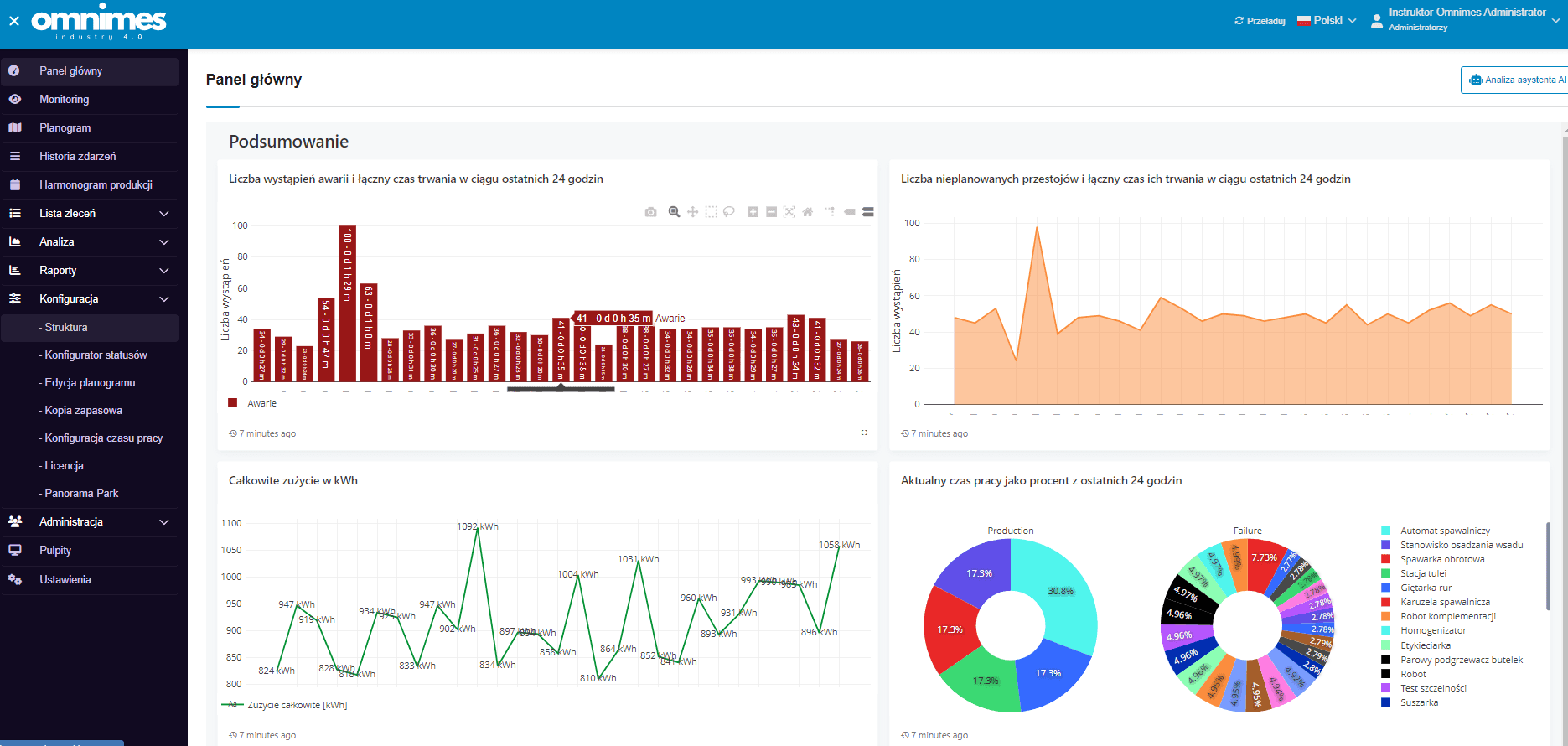Toggle Spawarka obrotowa in pie legend

(x=1433, y=559)
